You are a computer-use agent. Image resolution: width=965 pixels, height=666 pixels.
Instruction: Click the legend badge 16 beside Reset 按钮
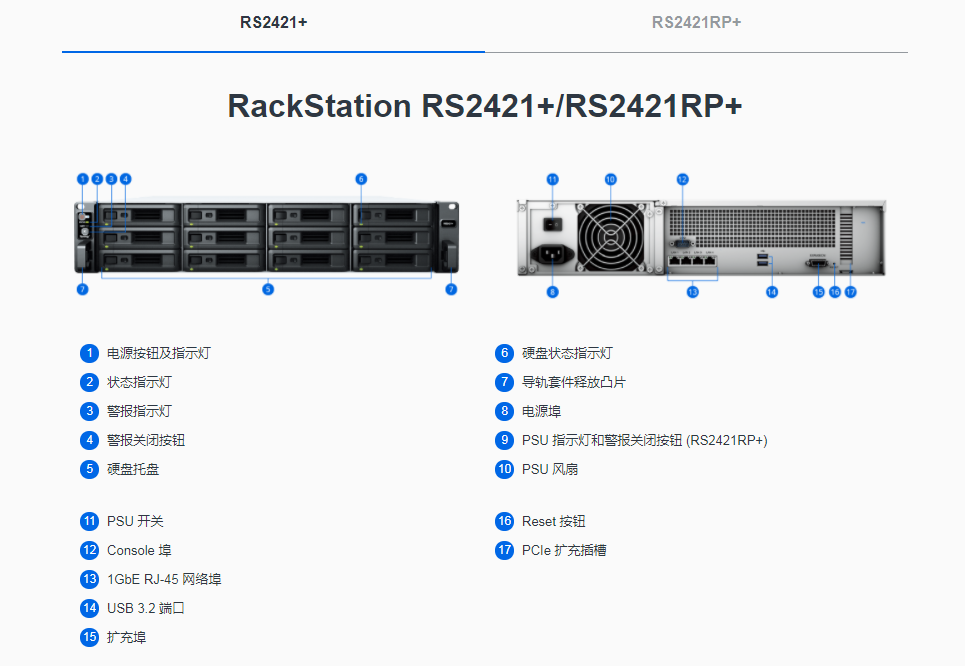pyautogui.click(x=505, y=521)
